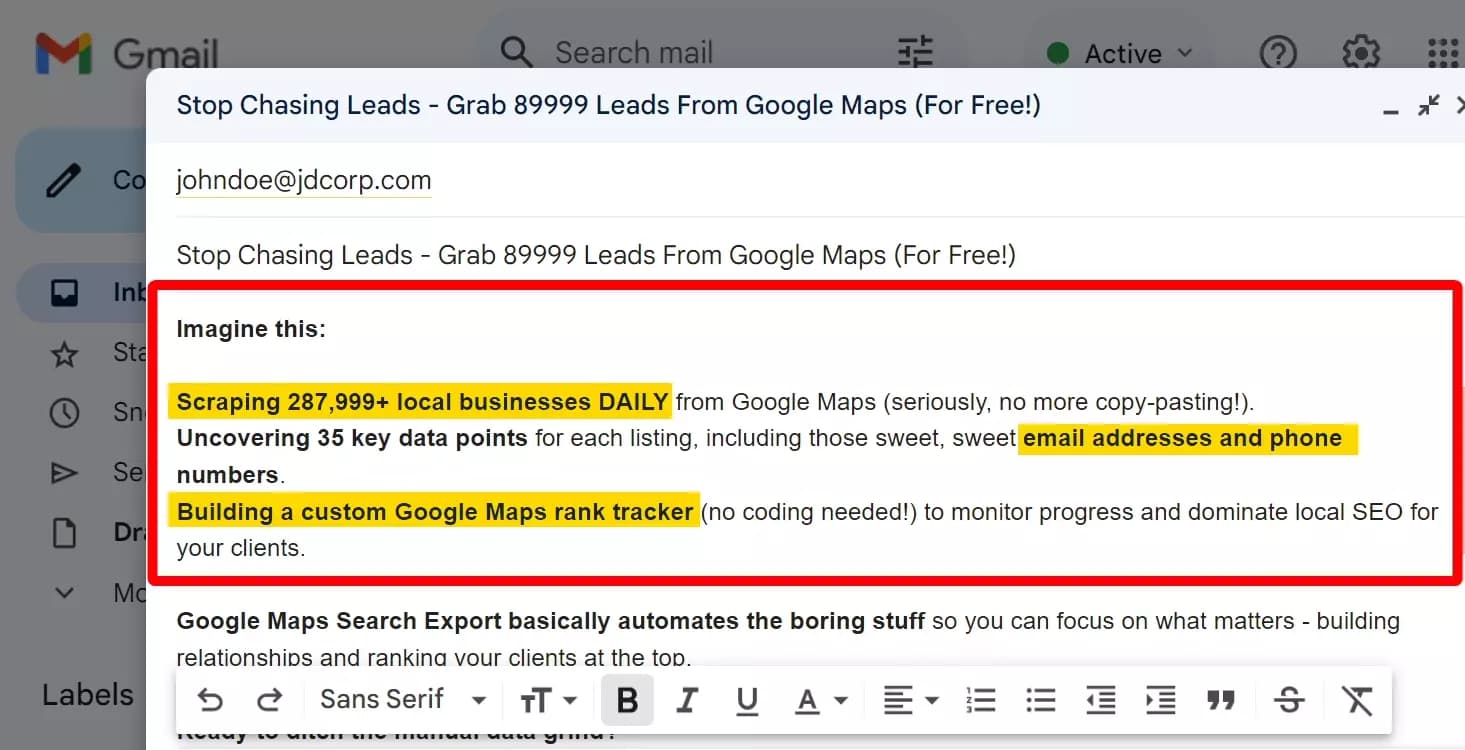Screen dimensions: 1465x750
Task: Insert a numbered list
Action: click(981, 700)
